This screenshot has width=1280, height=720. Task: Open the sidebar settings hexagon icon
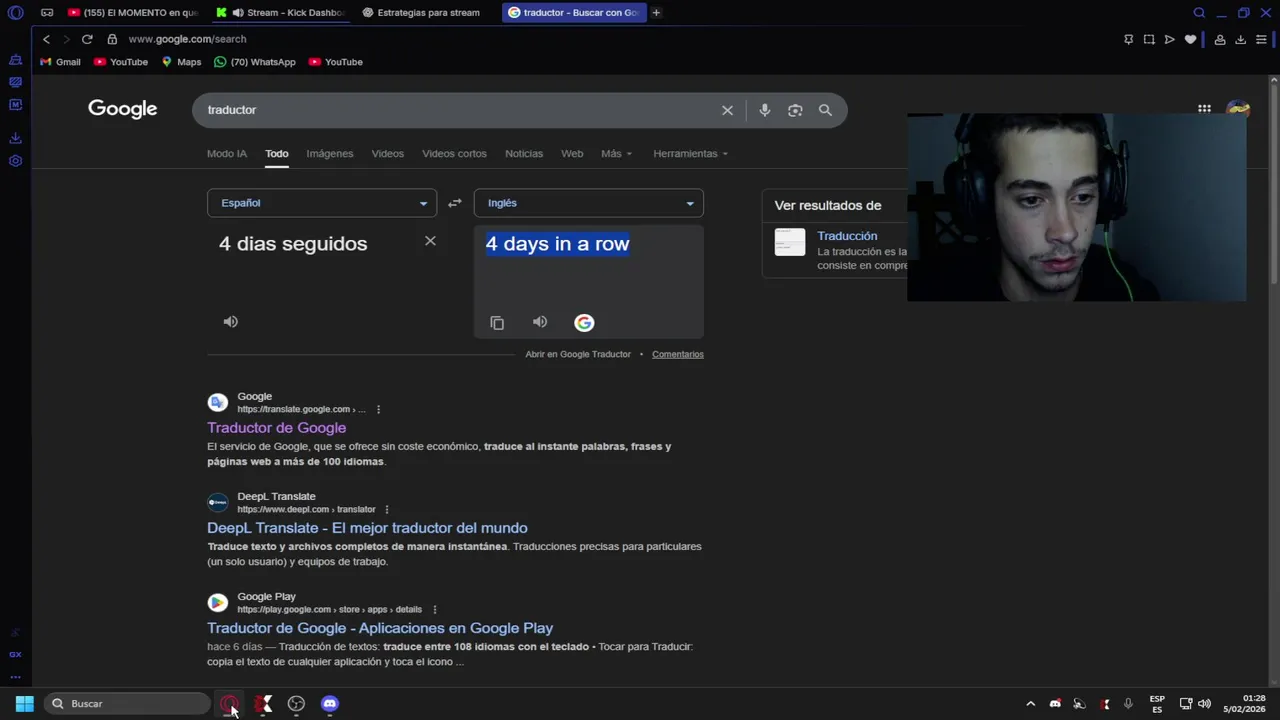click(x=15, y=161)
